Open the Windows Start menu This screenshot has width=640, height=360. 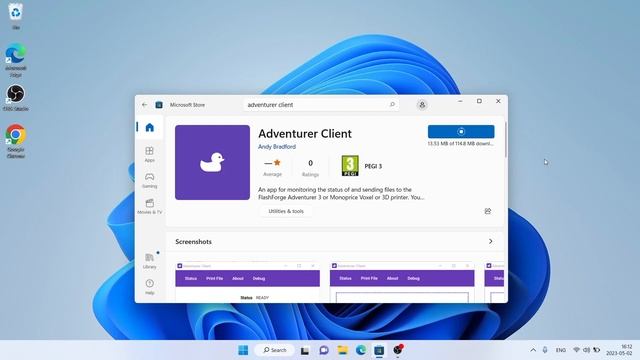pyautogui.click(x=243, y=350)
